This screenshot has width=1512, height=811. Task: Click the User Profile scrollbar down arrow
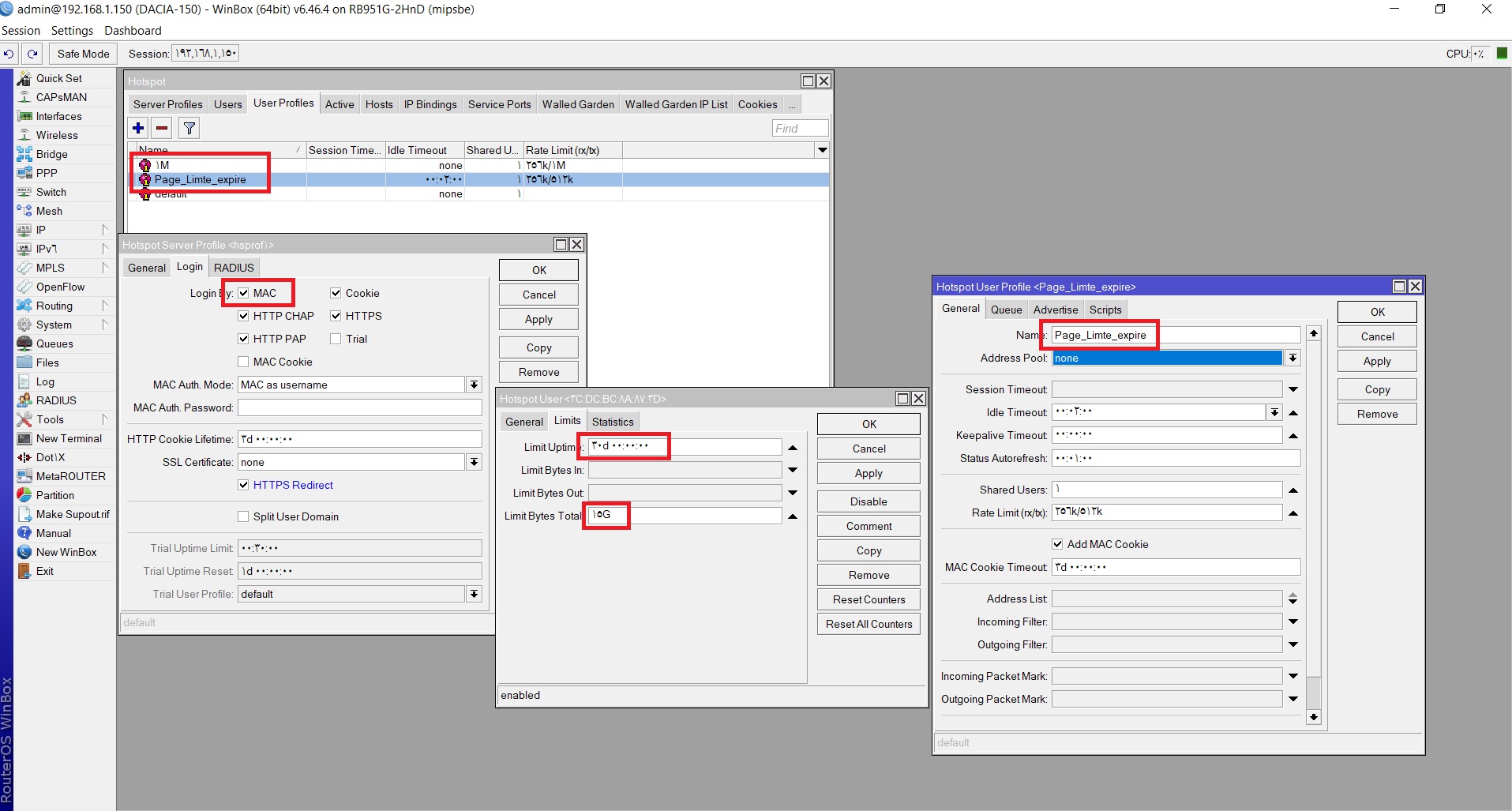click(1314, 717)
